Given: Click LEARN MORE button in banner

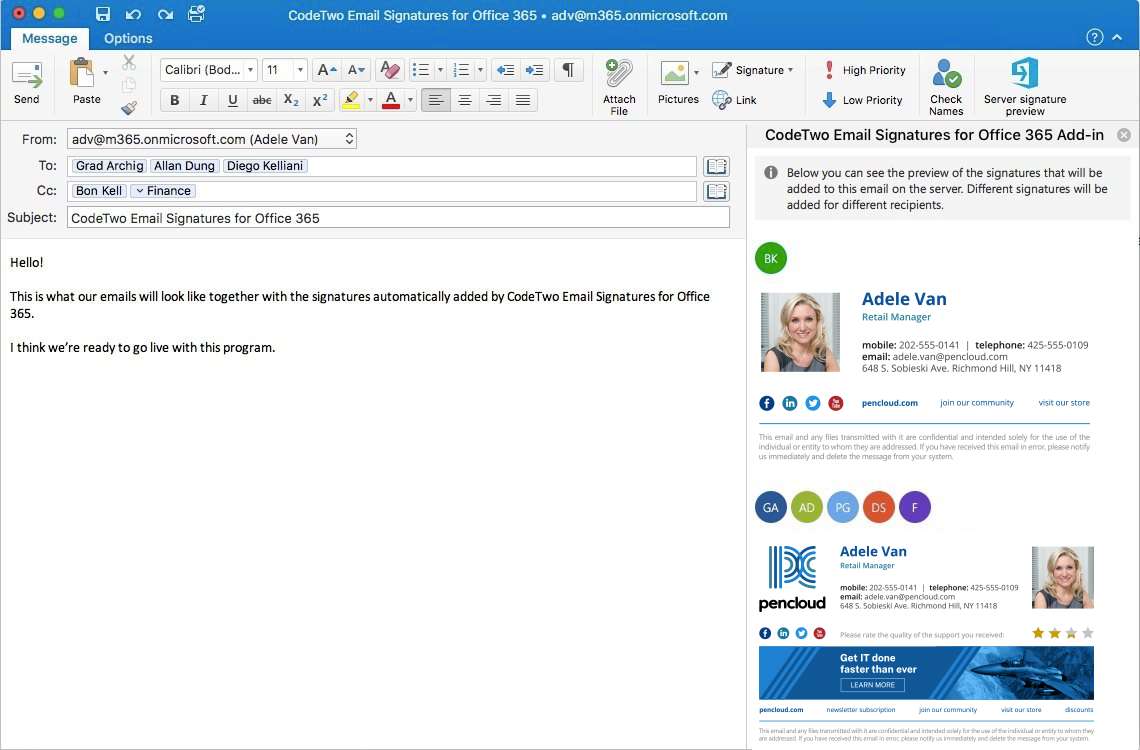Looking at the screenshot, I should (x=872, y=685).
